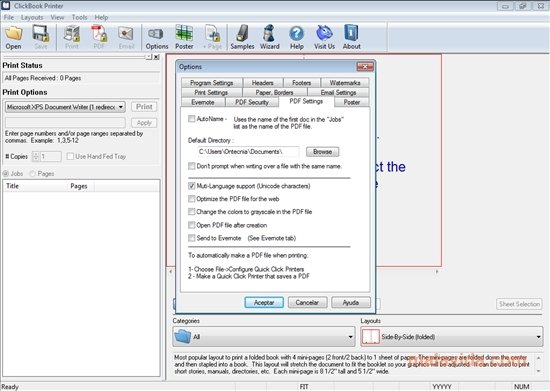Screen dimensions: 550x391
Task: Switch to PDF Security tab
Action: pyautogui.click(x=252, y=102)
